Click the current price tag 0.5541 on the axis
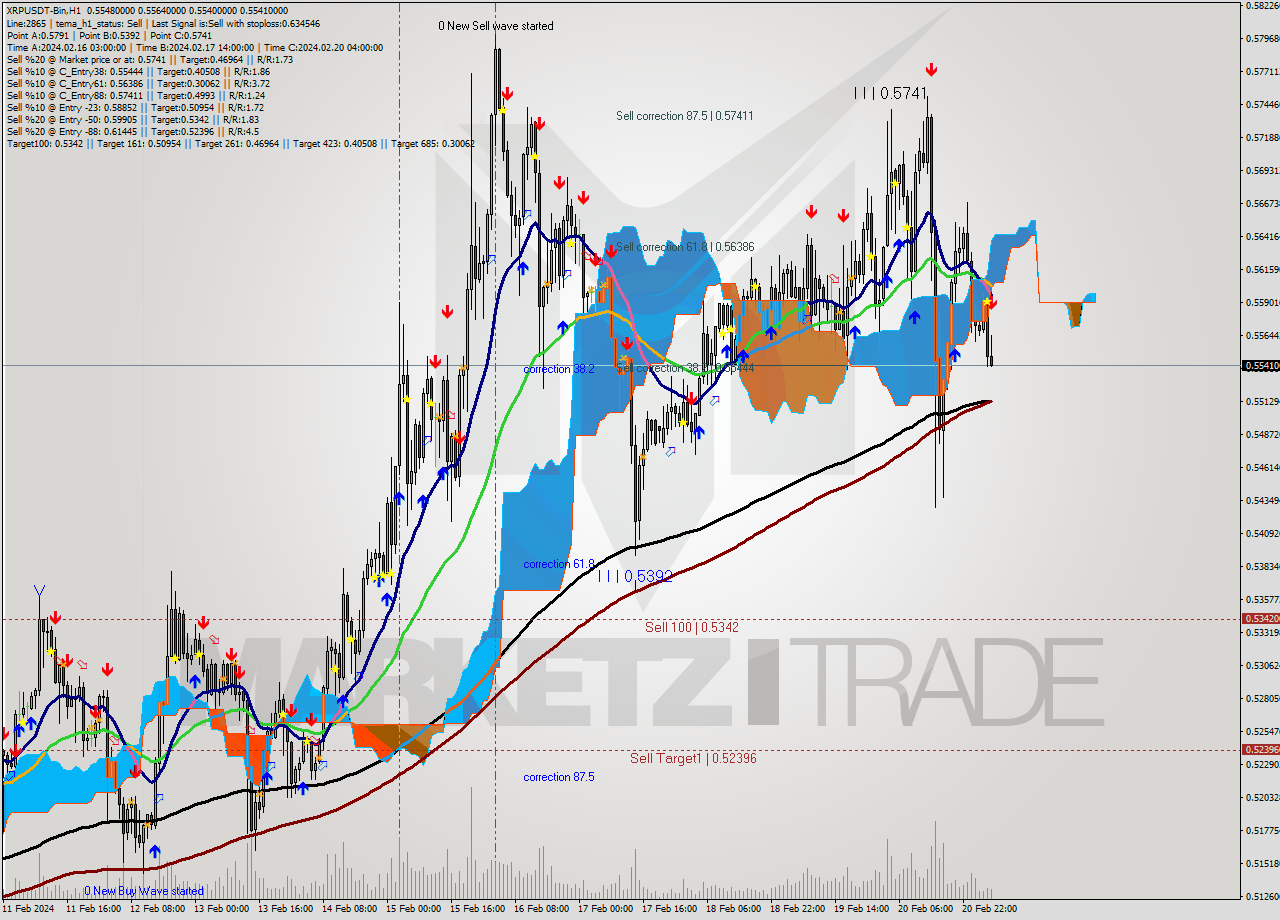1280x920 pixels. pos(1260,366)
